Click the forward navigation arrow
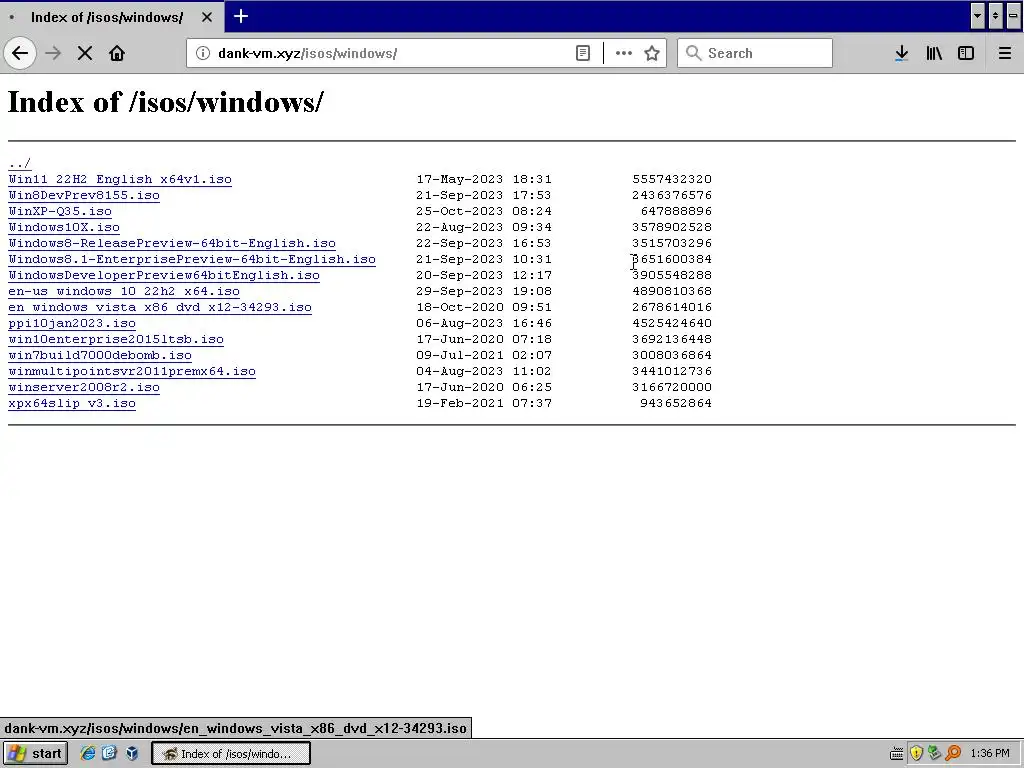1024x768 pixels. 53,53
